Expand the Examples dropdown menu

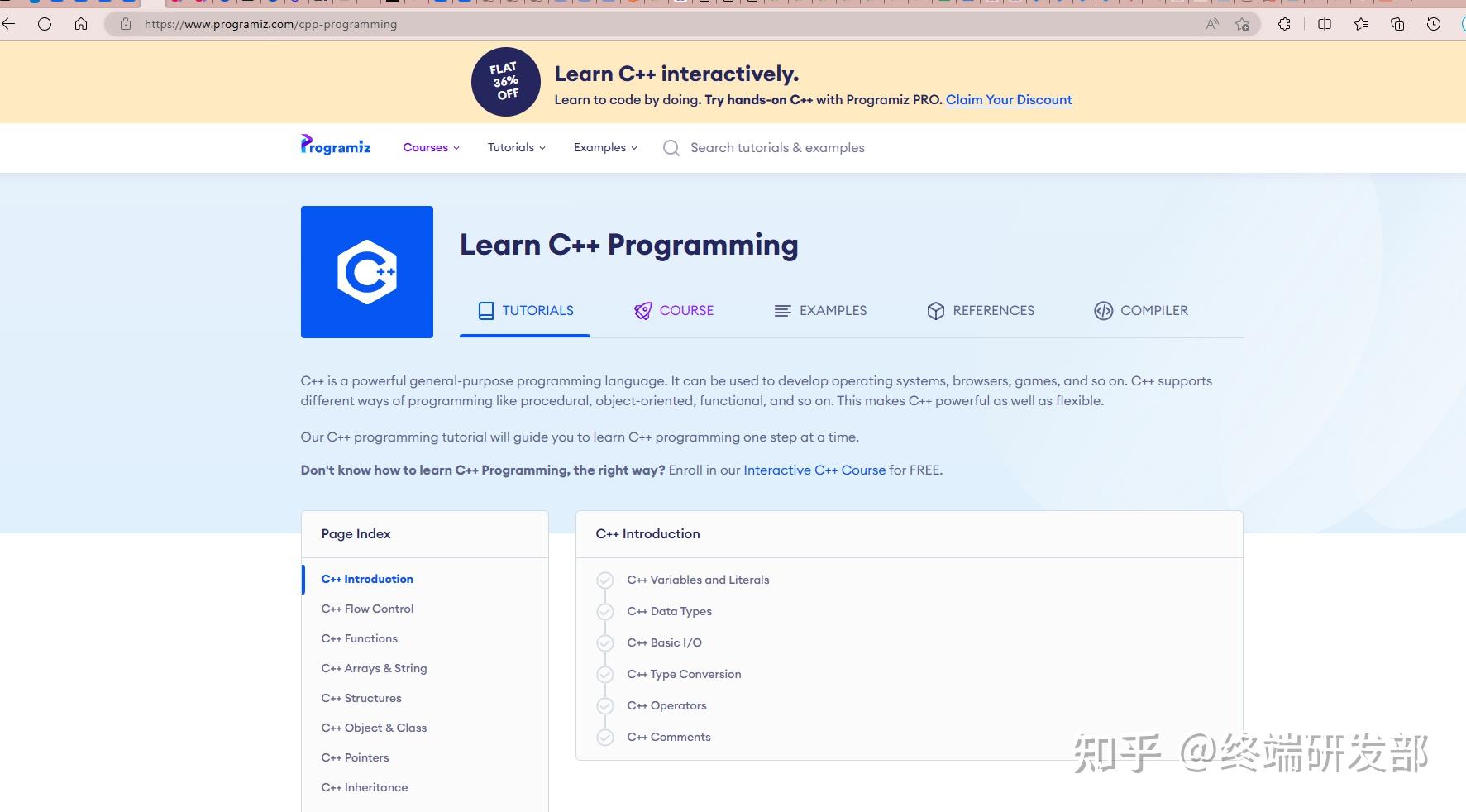(x=605, y=147)
